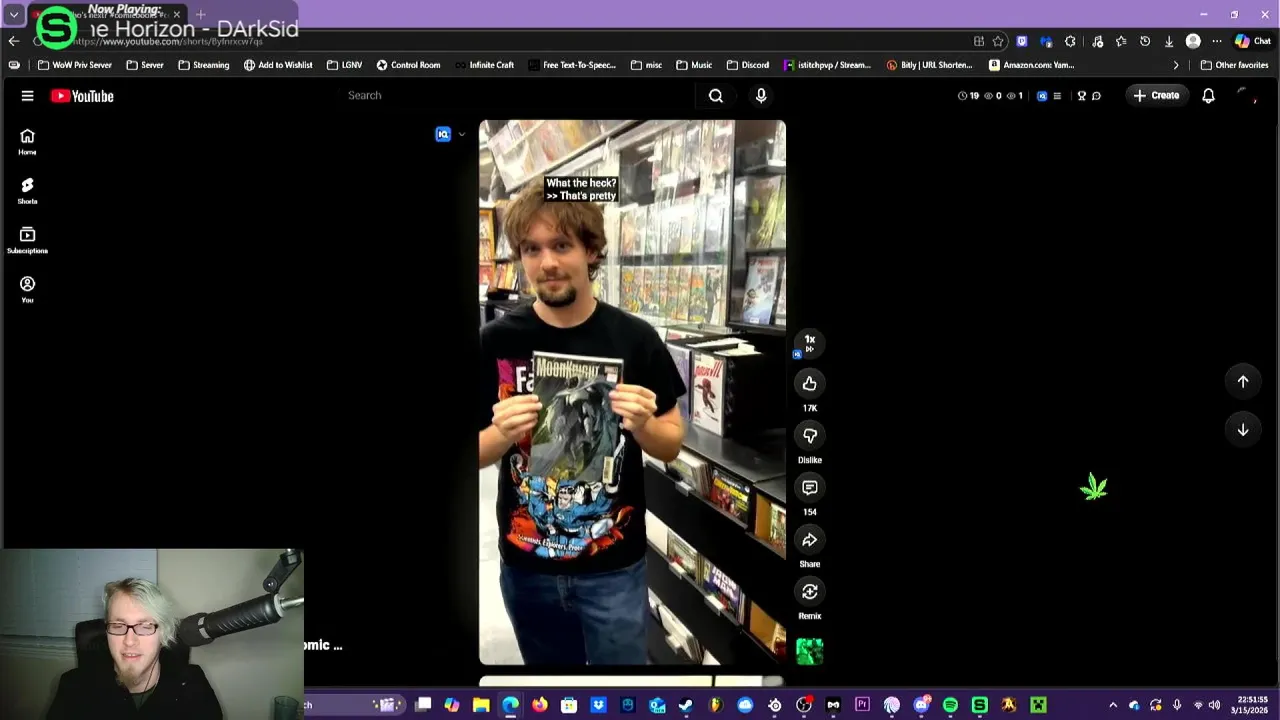Open Bitly URL Shortener bookmark

(929, 65)
